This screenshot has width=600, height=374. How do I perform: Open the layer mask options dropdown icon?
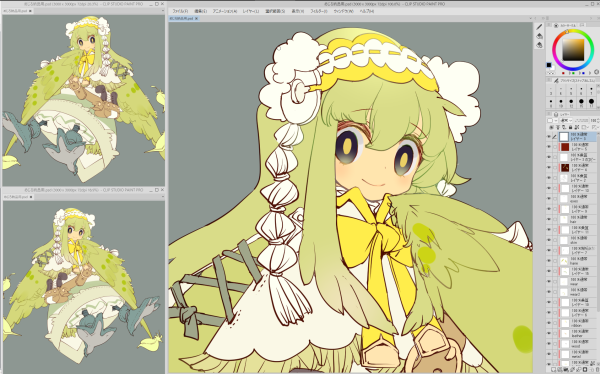pos(585,127)
